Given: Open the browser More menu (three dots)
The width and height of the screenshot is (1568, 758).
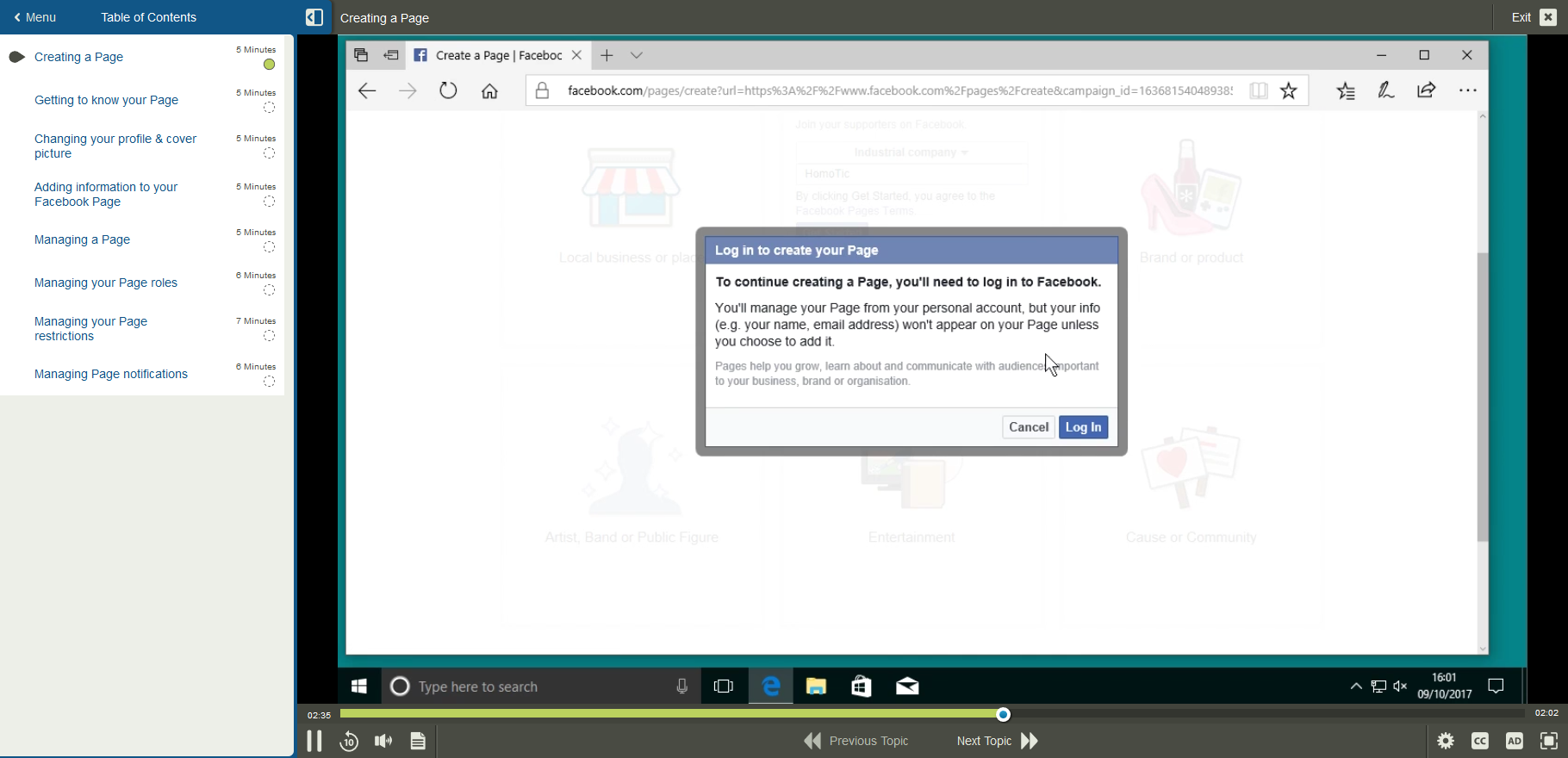Looking at the screenshot, I should [1468, 90].
